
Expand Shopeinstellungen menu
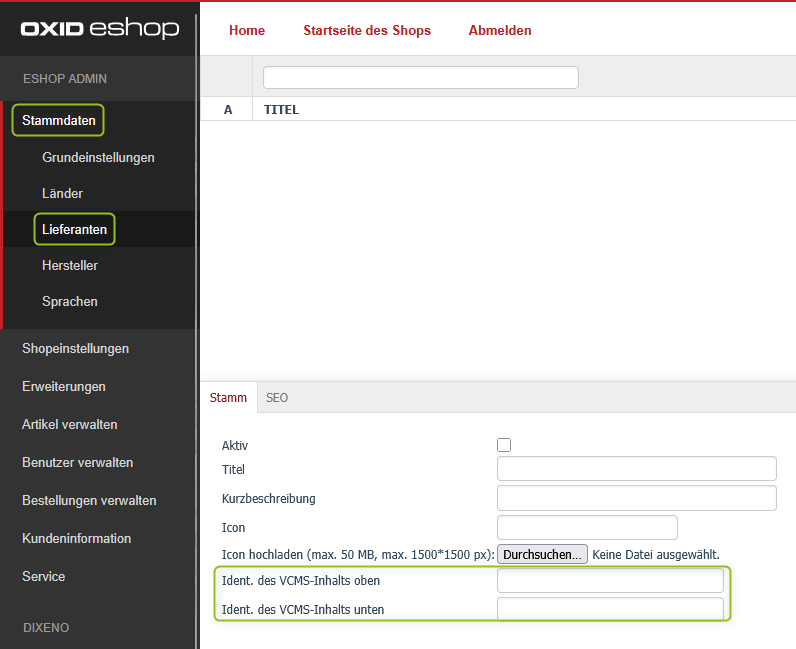click(75, 348)
